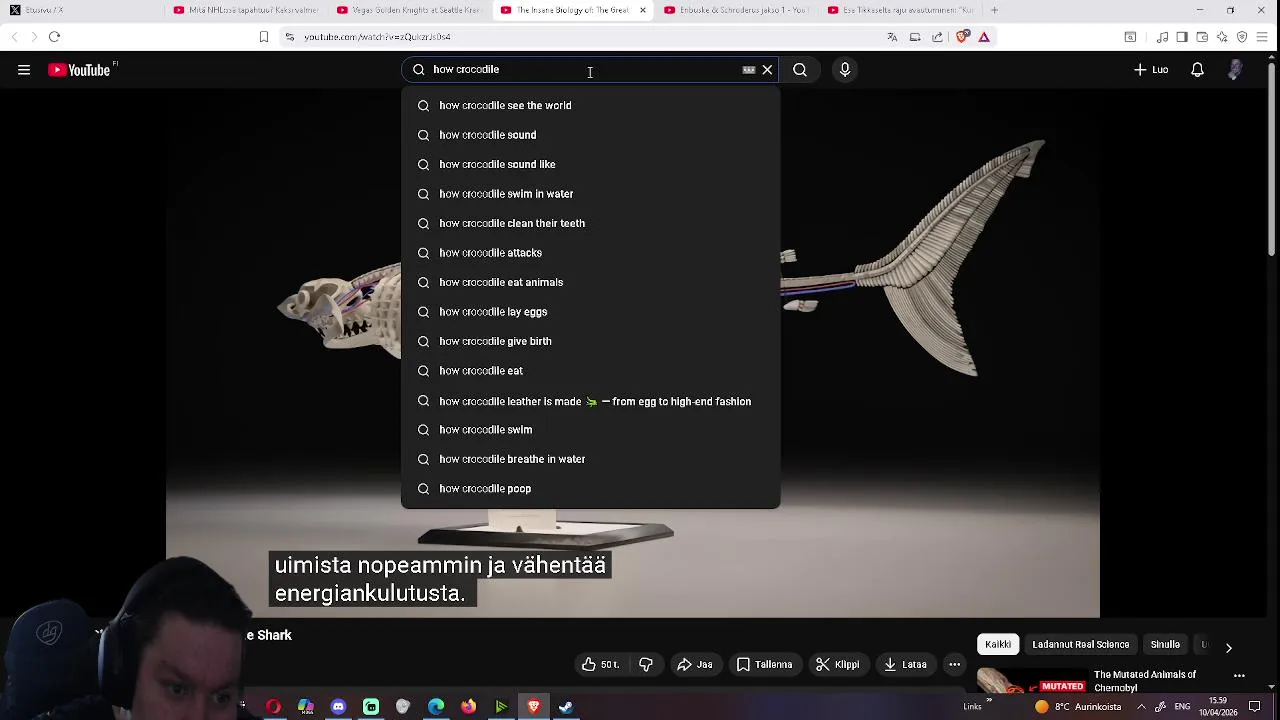
Task: Select the suggestion 'how crocodile eat'
Action: (x=590, y=371)
